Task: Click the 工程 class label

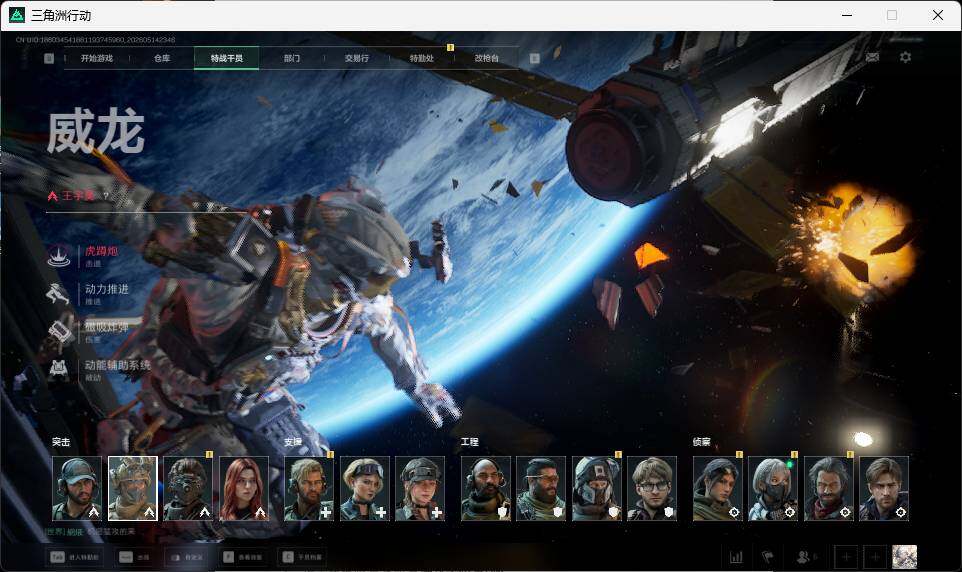Action: [x=469, y=442]
